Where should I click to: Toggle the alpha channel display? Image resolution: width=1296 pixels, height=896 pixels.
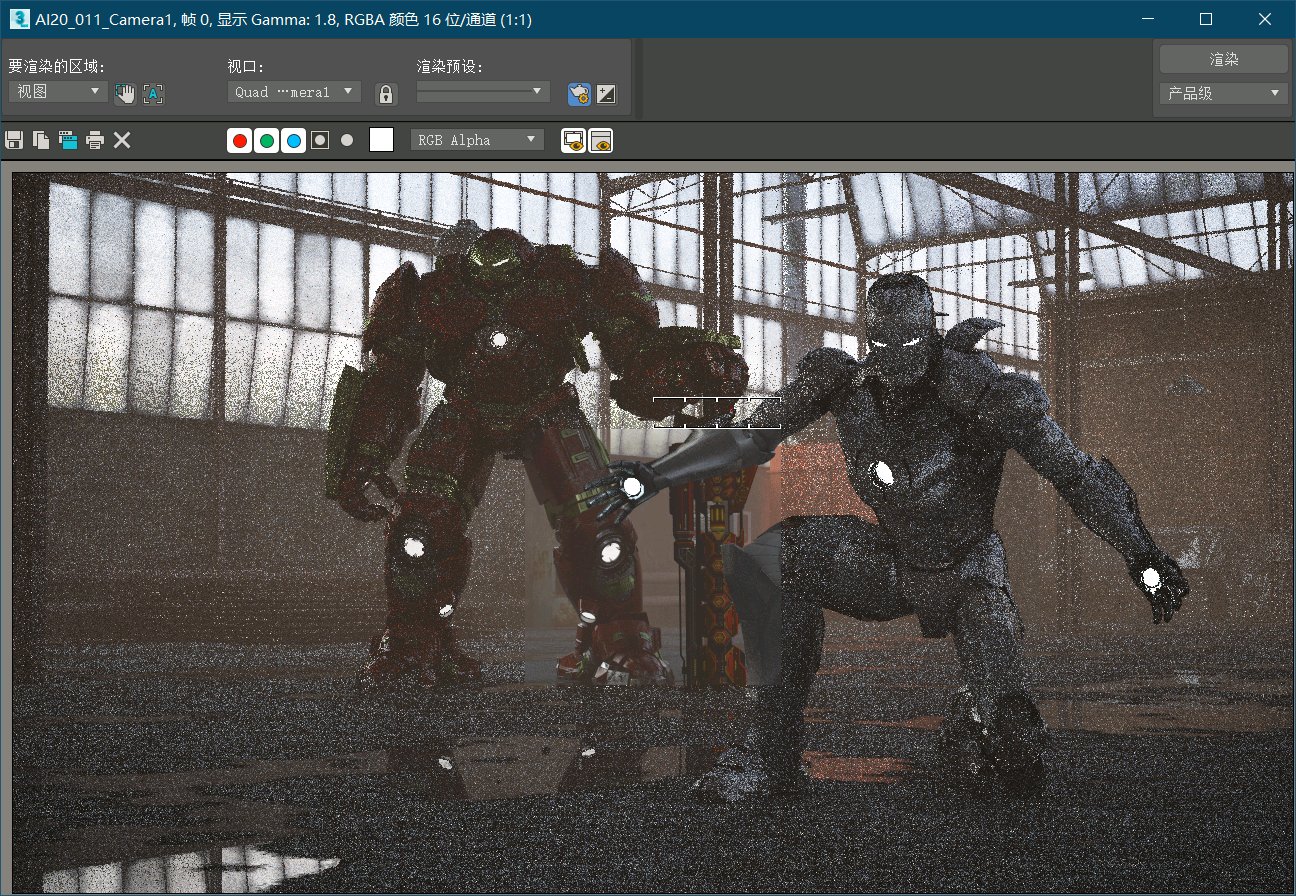[320, 141]
